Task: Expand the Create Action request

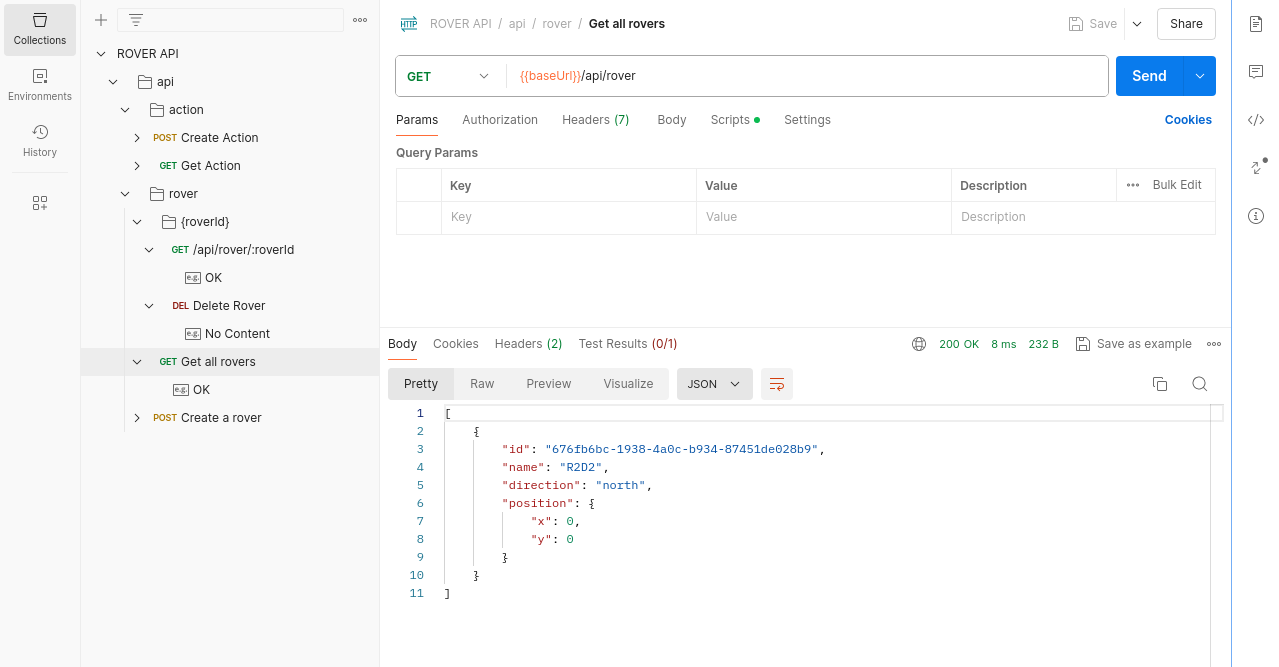Action: click(x=137, y=138)
